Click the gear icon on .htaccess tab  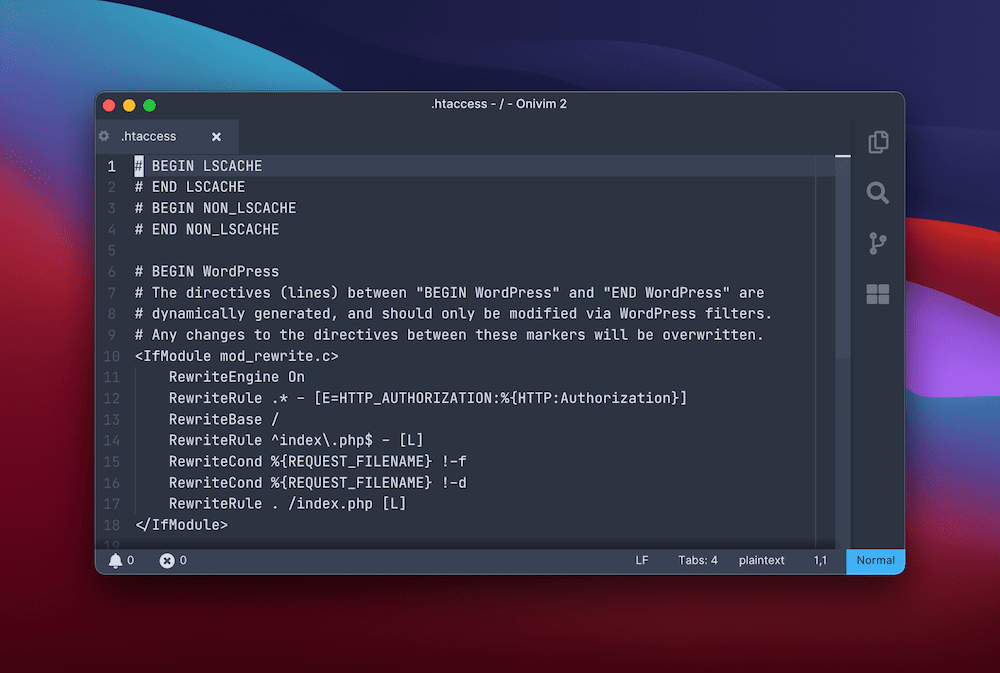coord(105,136)
